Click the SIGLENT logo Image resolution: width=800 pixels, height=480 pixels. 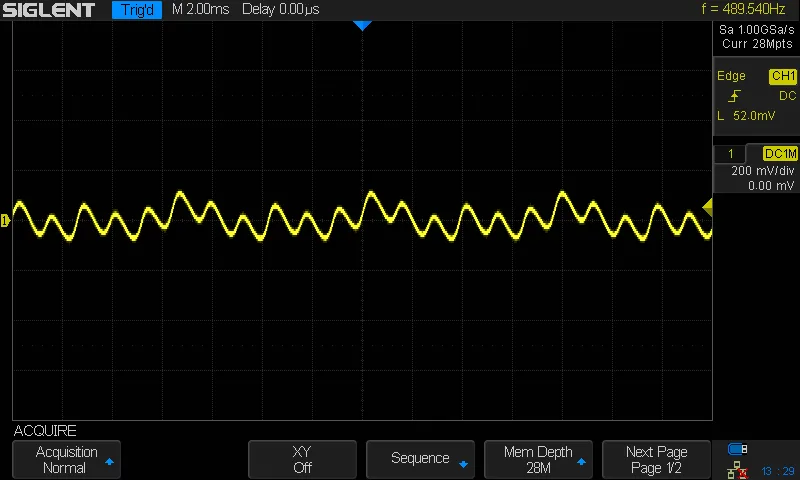click(x=48, y=10)
